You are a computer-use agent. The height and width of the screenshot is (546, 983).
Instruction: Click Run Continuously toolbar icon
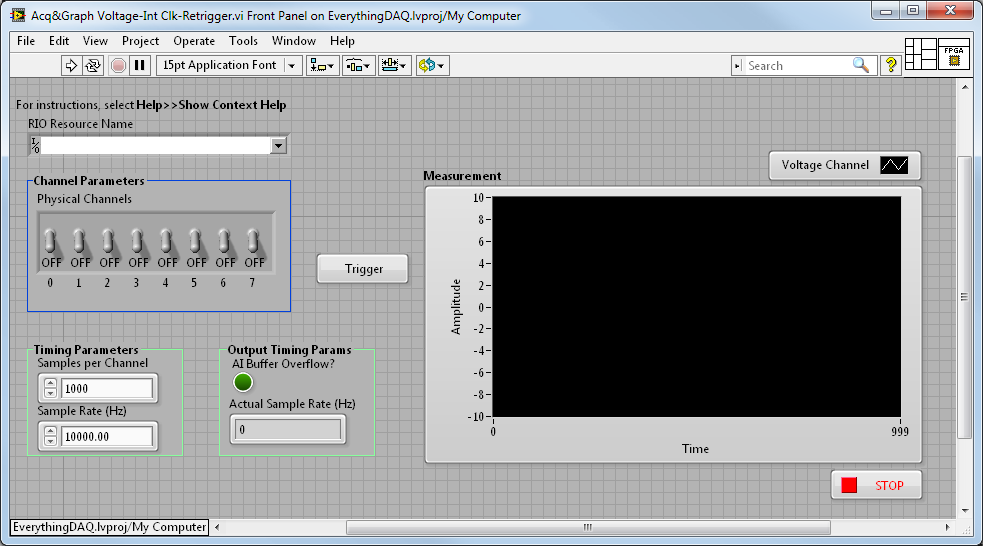pyautogui.click(x=93, y=65)
